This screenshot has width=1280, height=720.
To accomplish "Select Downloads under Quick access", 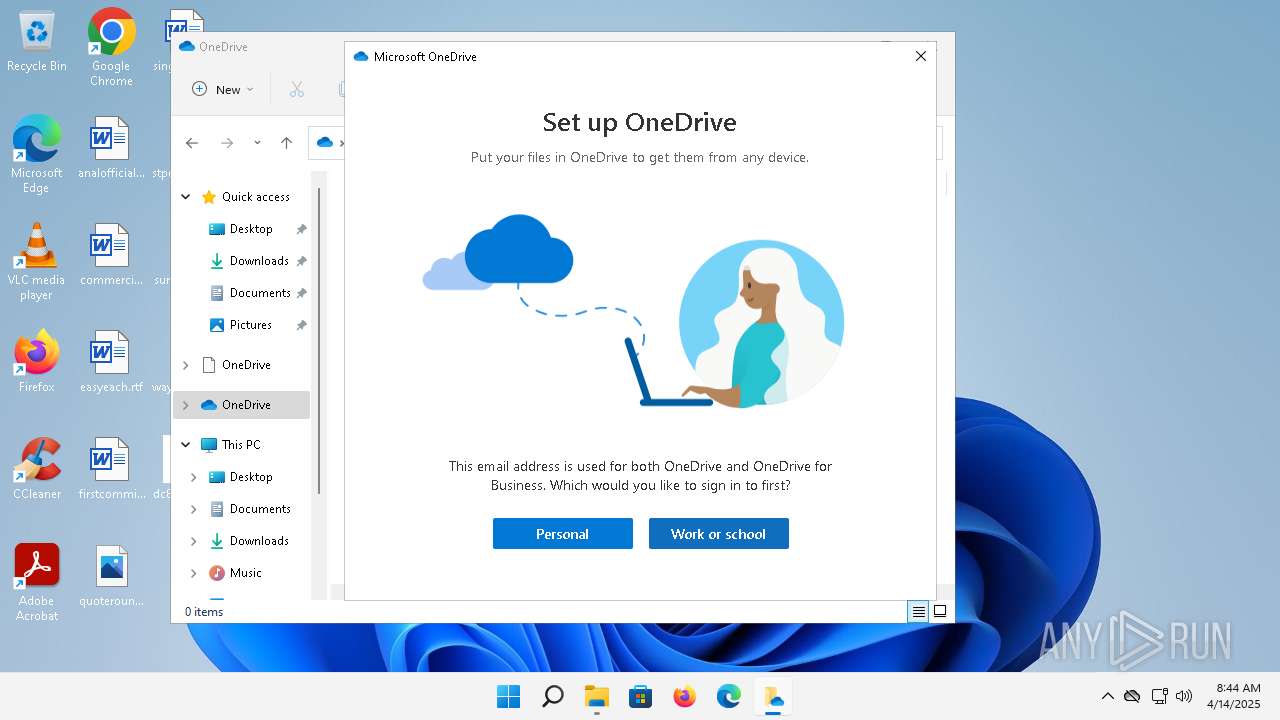I will 258,261.
